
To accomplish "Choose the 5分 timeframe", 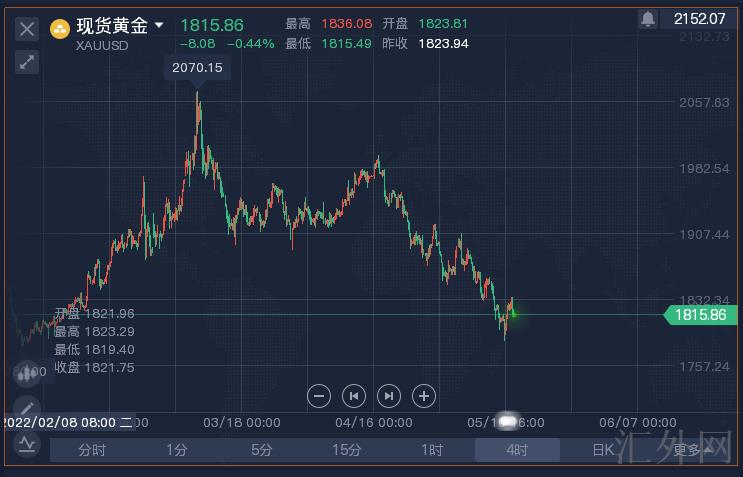I will 262,450.
